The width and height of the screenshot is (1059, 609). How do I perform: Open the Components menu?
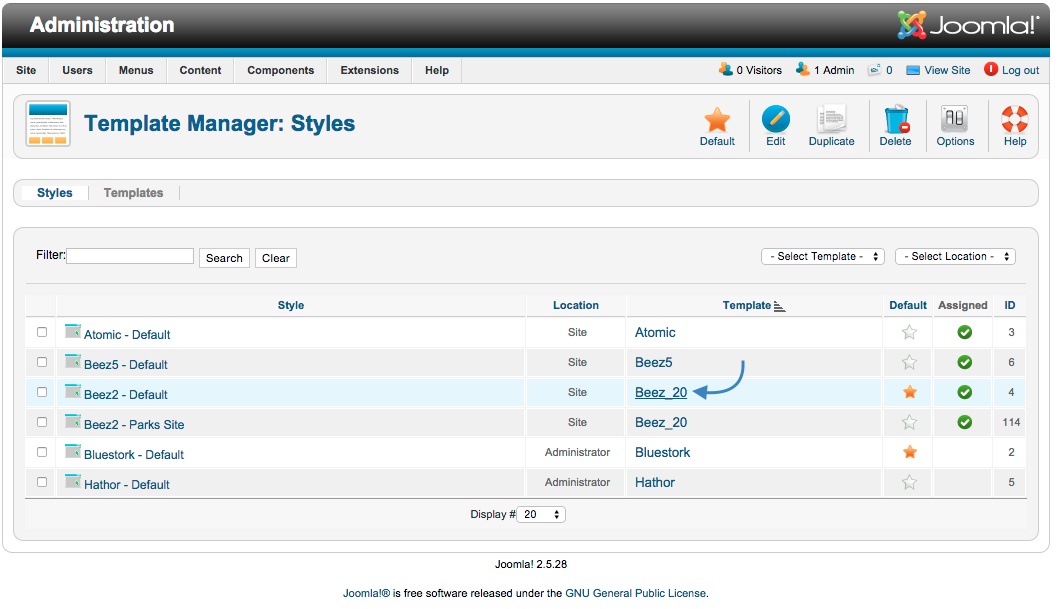(280, 70)
